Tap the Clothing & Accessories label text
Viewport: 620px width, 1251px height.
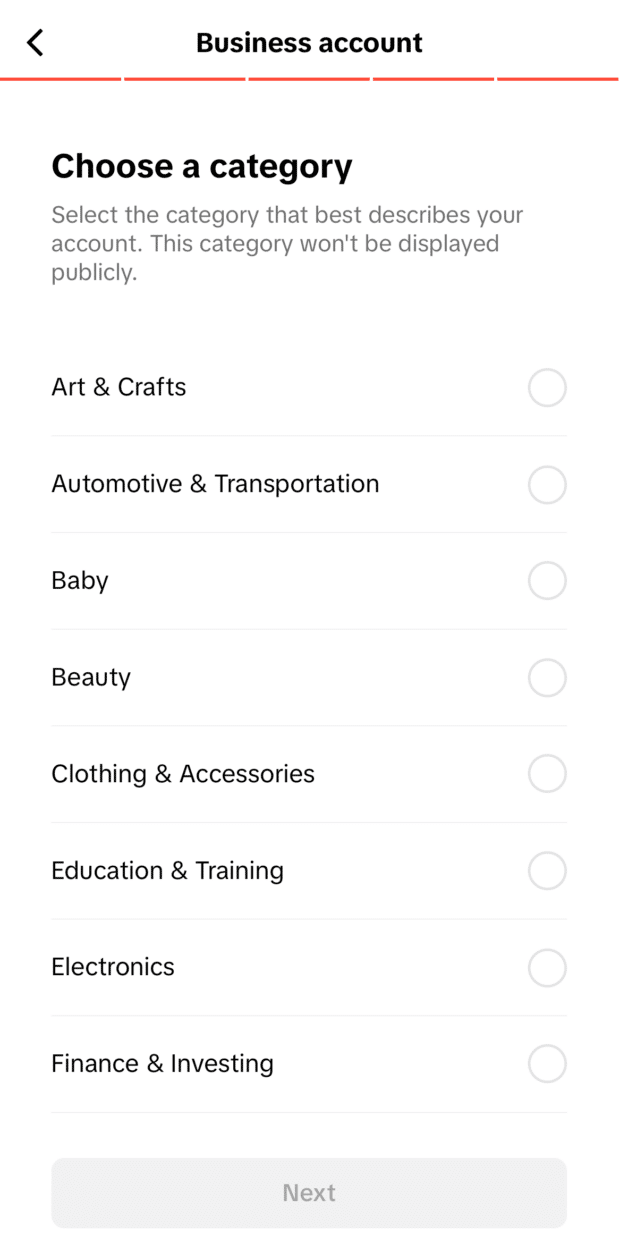tap(183, 774)
